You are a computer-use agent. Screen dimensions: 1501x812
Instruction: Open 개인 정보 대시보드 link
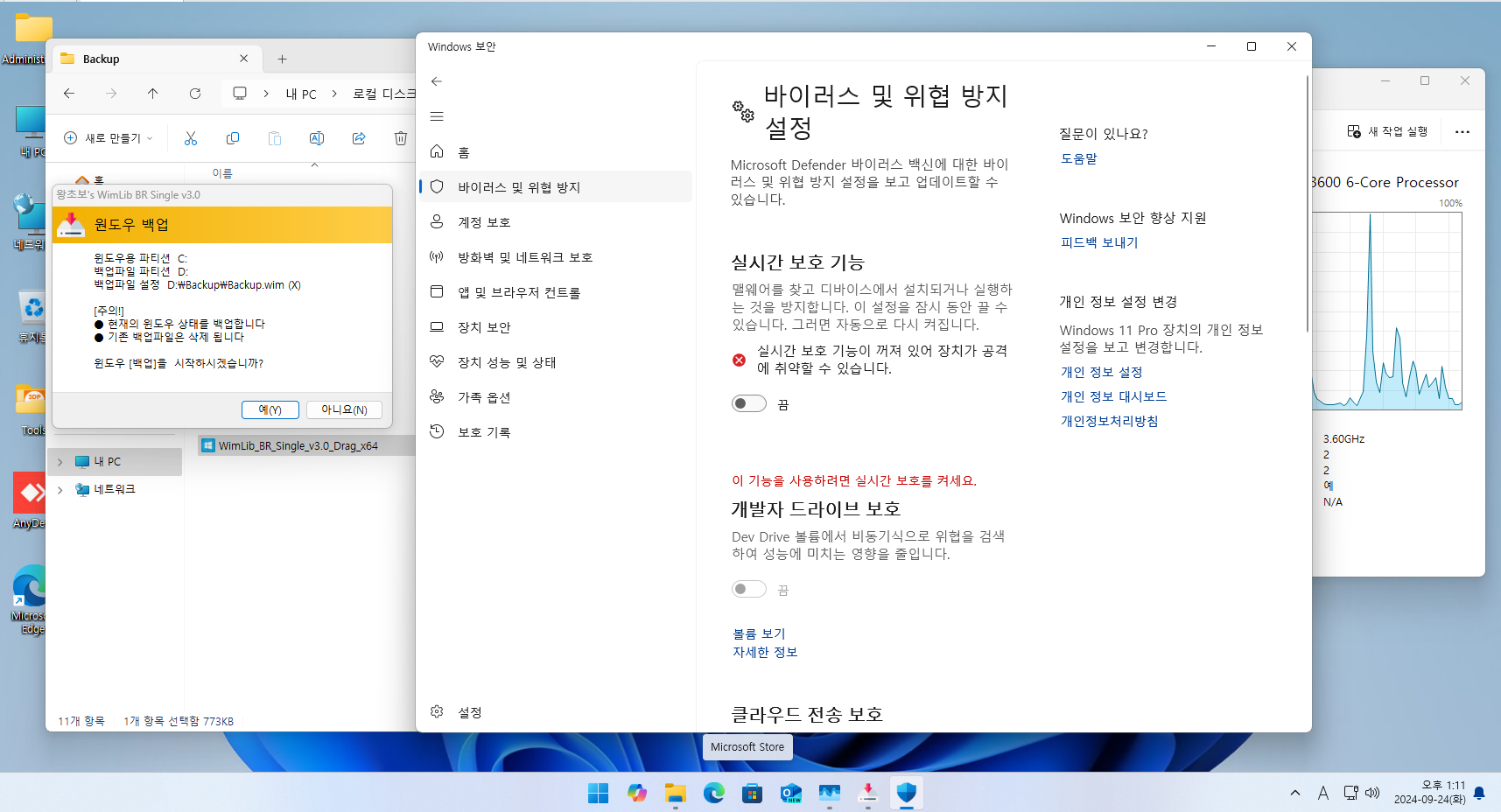tap(1113, 396)
